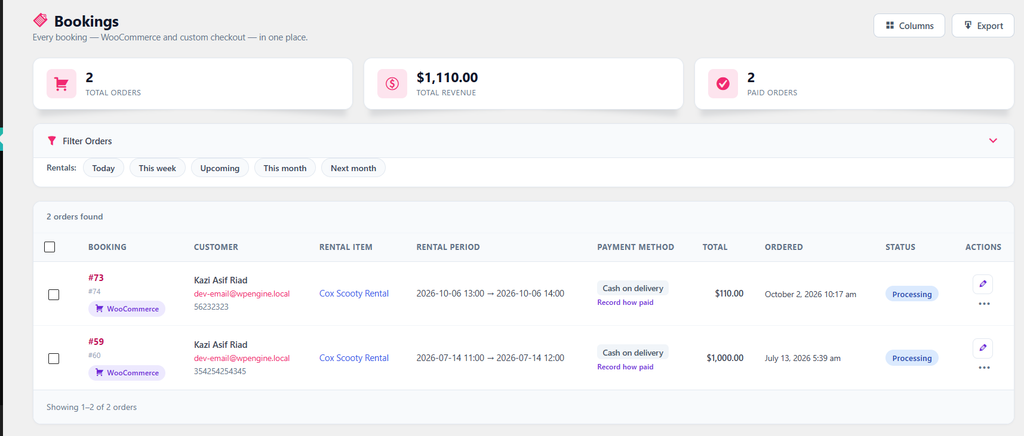
Task: Click the Cash on delivery tag in row #73
Action: 633,288
